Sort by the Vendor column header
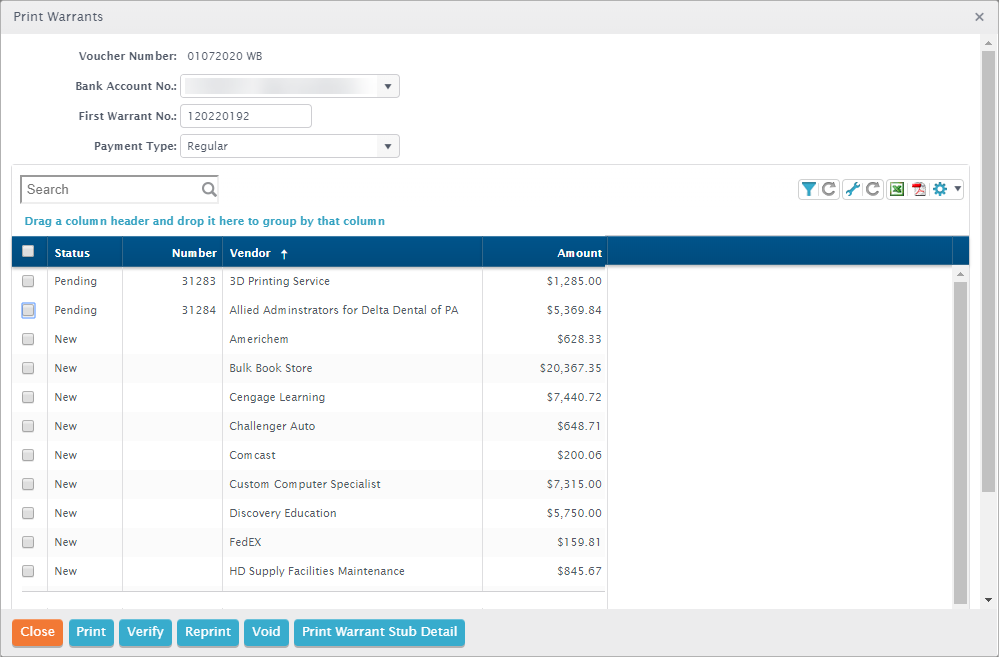Viewport: 999px width, 657px height. tap(251, 253)
